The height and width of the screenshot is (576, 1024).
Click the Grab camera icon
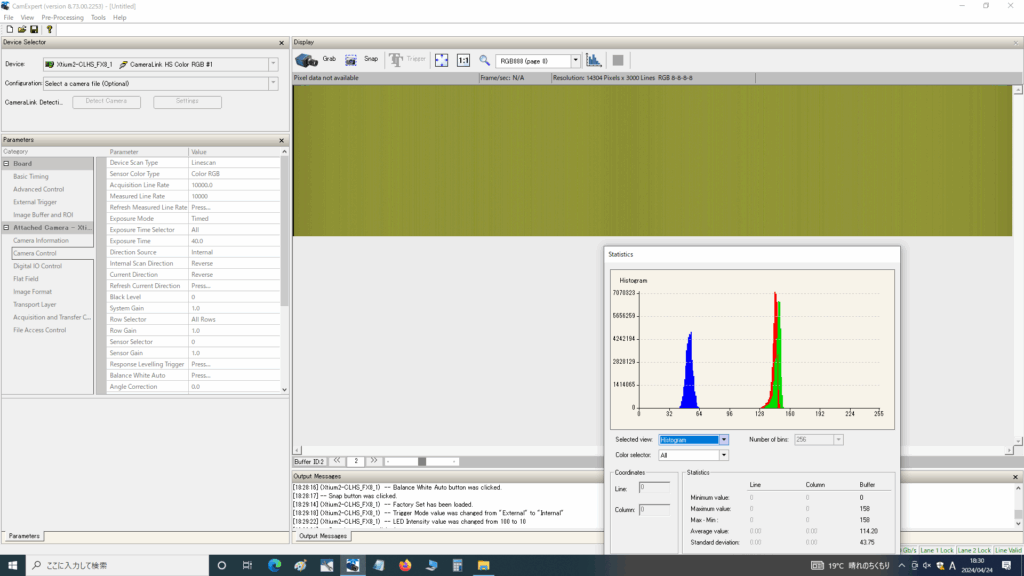click(307, 60)
